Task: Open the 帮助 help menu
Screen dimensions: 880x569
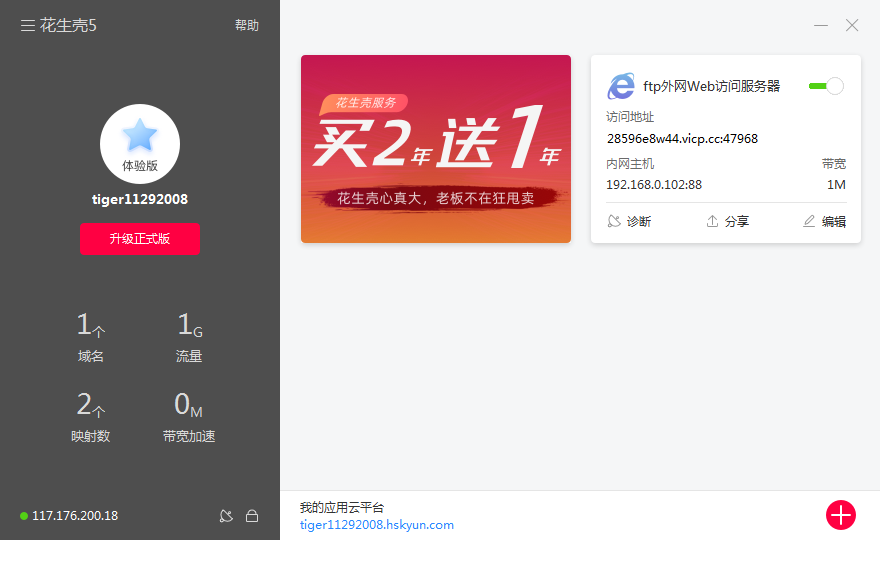Action: (246, 25)
